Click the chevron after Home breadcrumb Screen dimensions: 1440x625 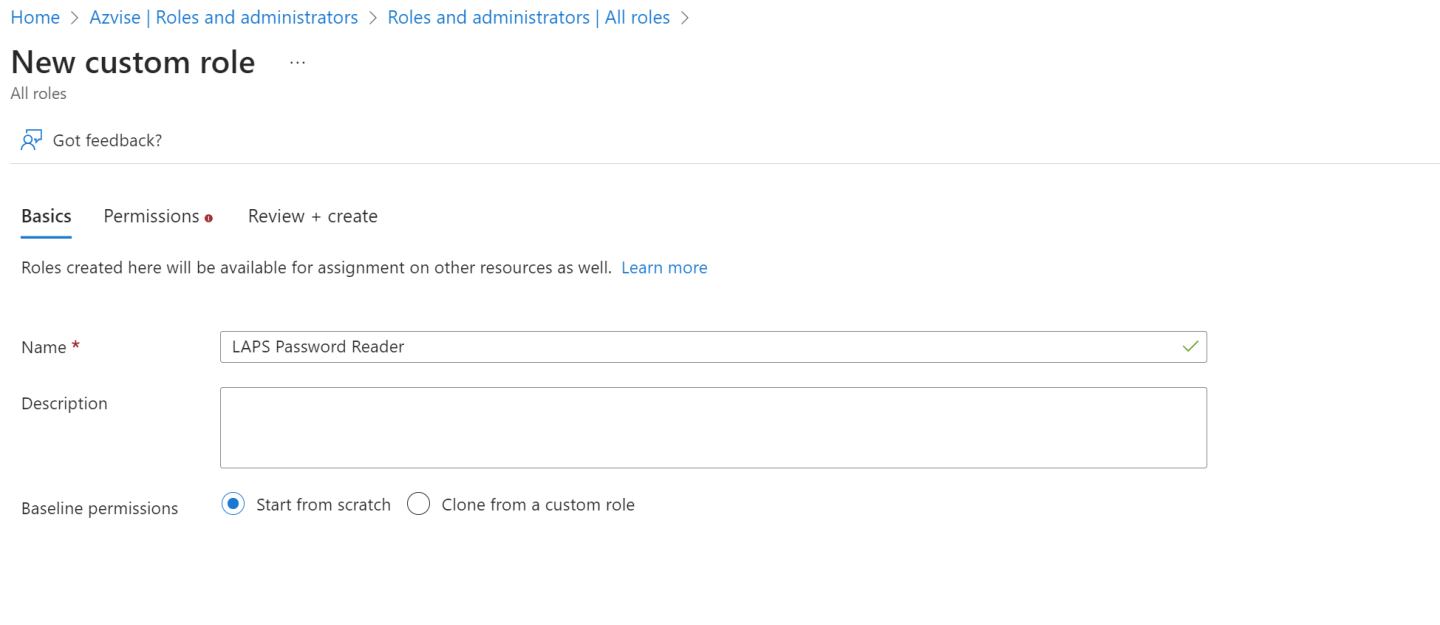74,18
